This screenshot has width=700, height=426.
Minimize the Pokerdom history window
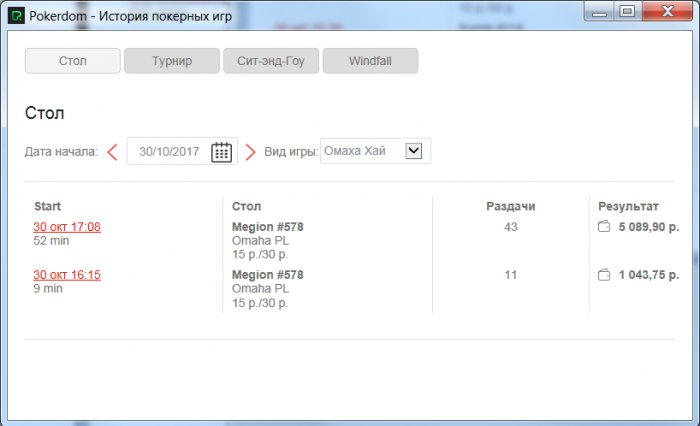(599, 11)
